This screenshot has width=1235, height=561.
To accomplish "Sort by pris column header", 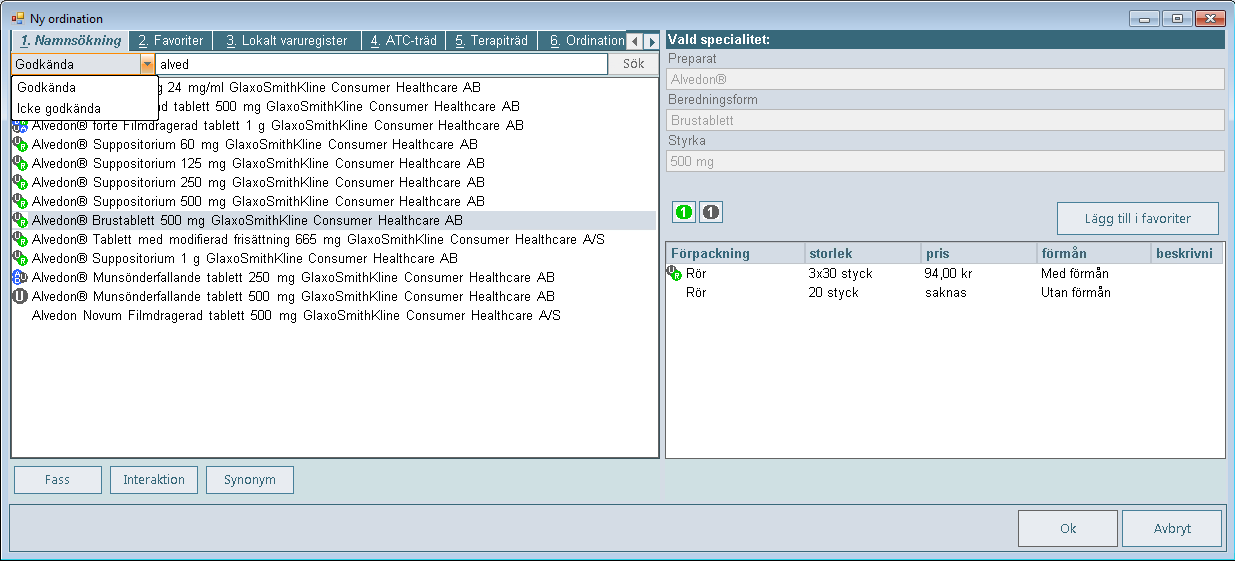I will [x=979, y=254].
